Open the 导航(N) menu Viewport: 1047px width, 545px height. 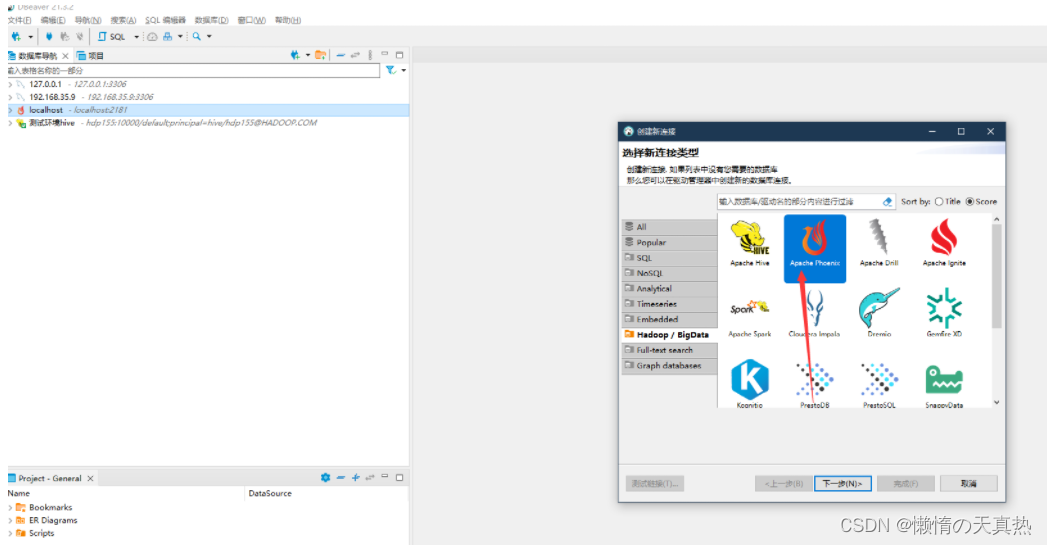click(x=87, y=20)
